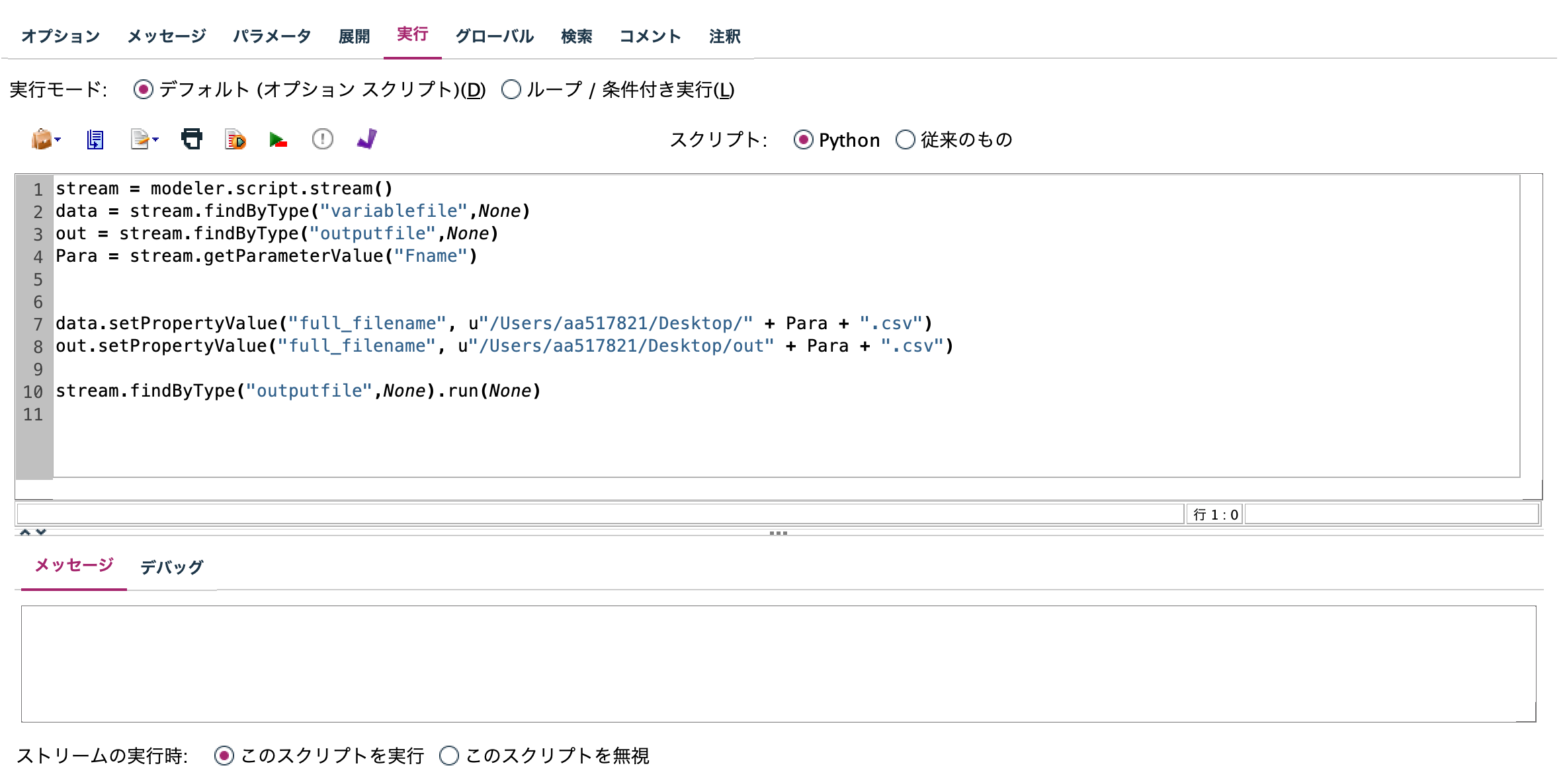
Task: Interrupt execution using the stop icon
Action: point(322,139)
